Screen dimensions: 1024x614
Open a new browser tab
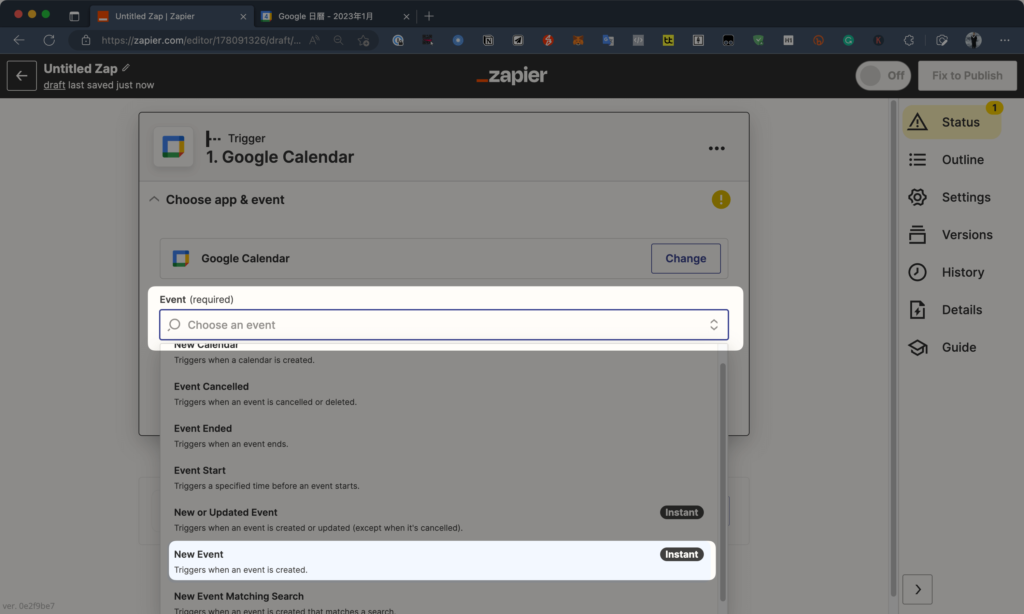(x=429, y=16)
